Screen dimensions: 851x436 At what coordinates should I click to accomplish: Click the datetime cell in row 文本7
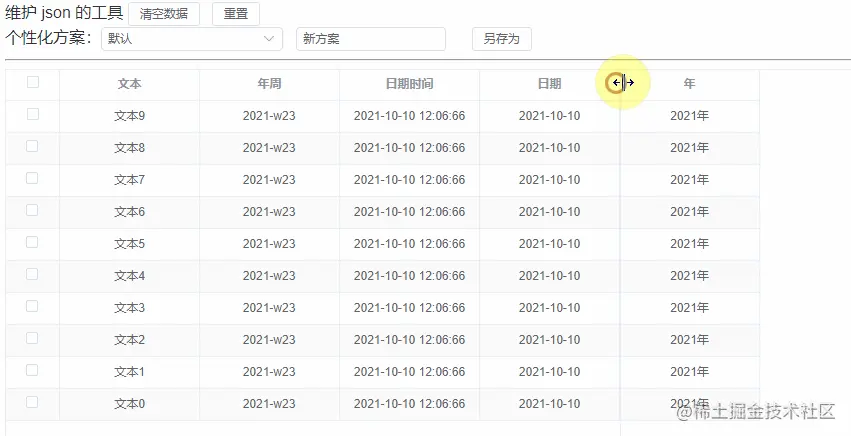coord(409,180)
